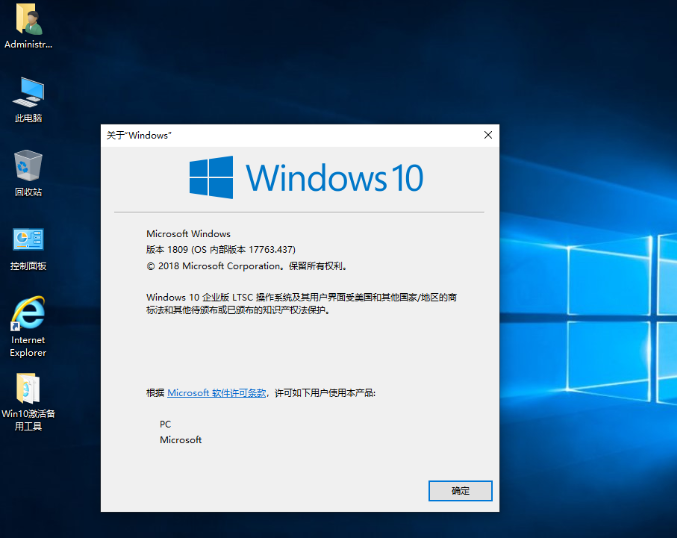Click the 回收站 recycle bin icon
Image resolution: width=677 pixels, height=538 pixels.
28,166
